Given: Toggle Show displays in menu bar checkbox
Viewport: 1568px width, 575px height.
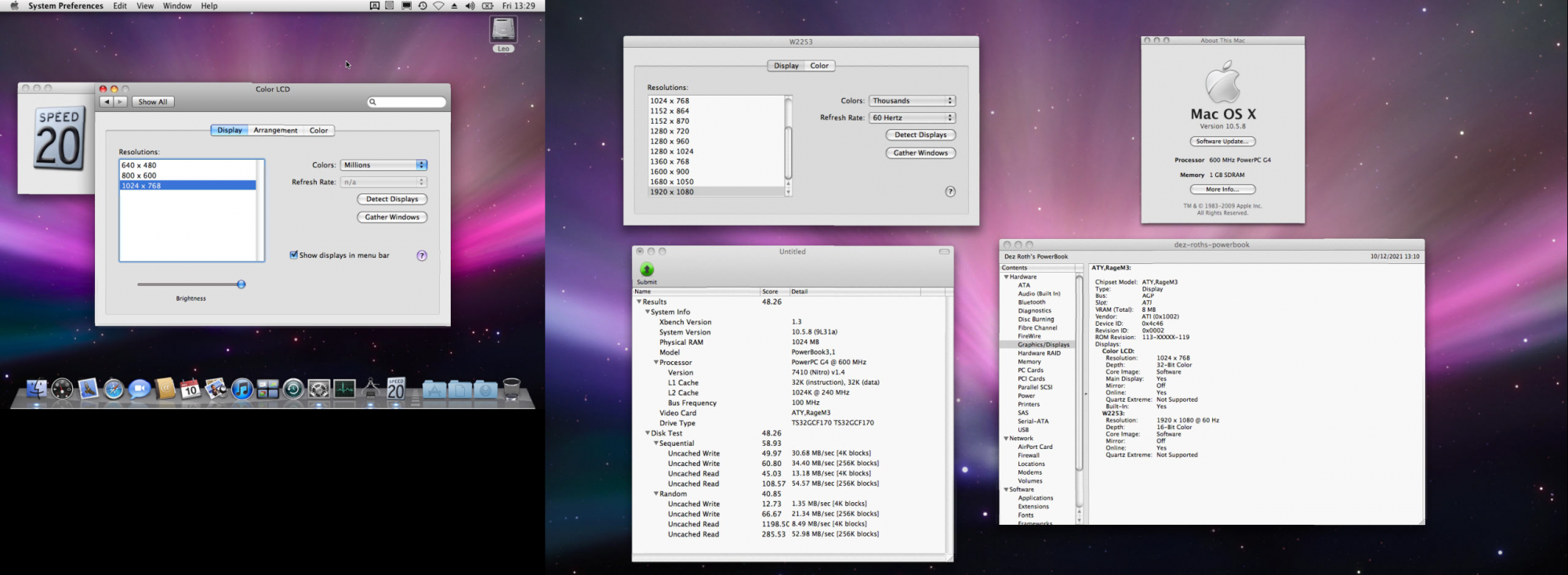Looking at the screenshot, I should coord(294,255).
